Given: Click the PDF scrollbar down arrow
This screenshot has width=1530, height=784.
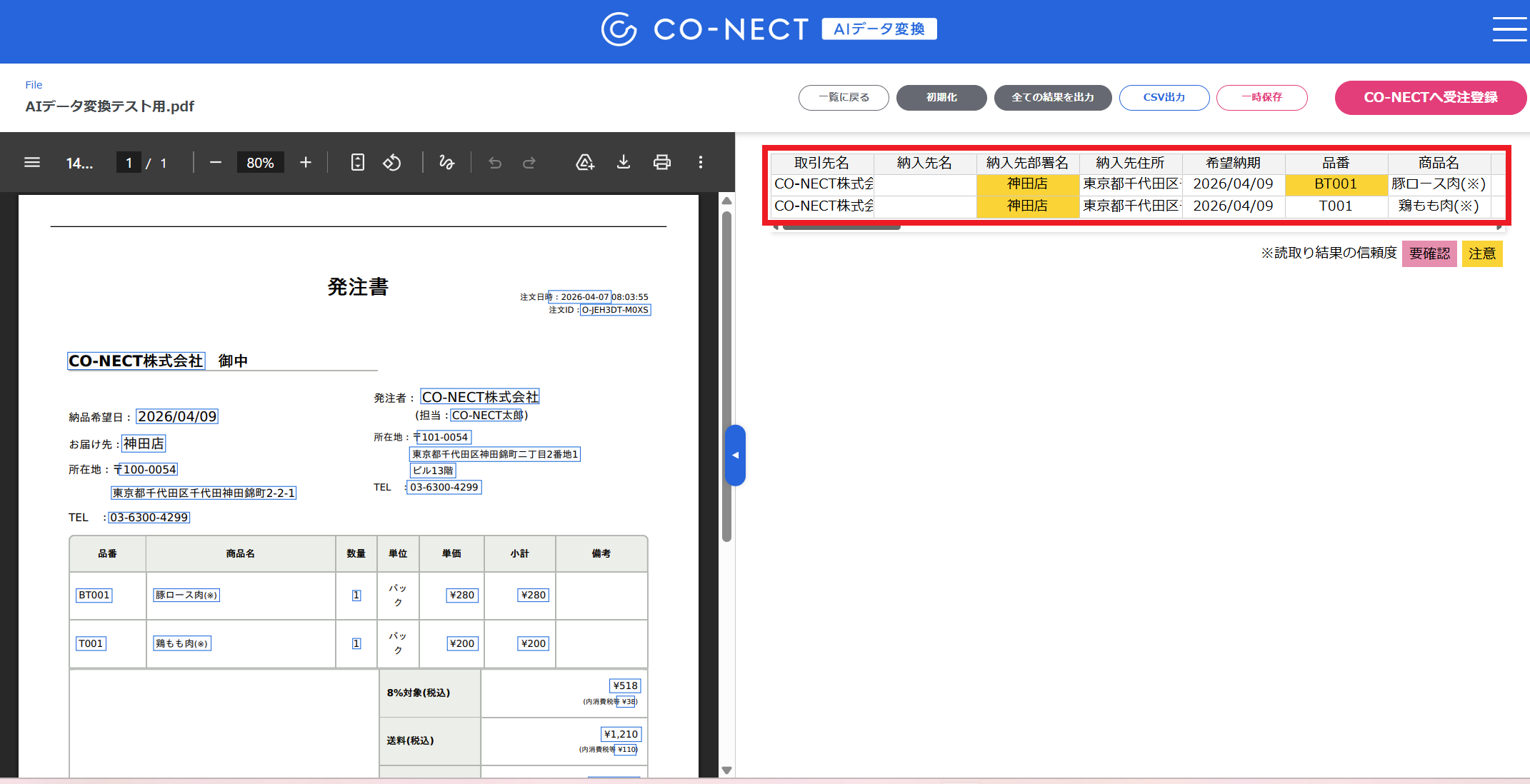Looking at the screenshot, I should tap(726, 770).
